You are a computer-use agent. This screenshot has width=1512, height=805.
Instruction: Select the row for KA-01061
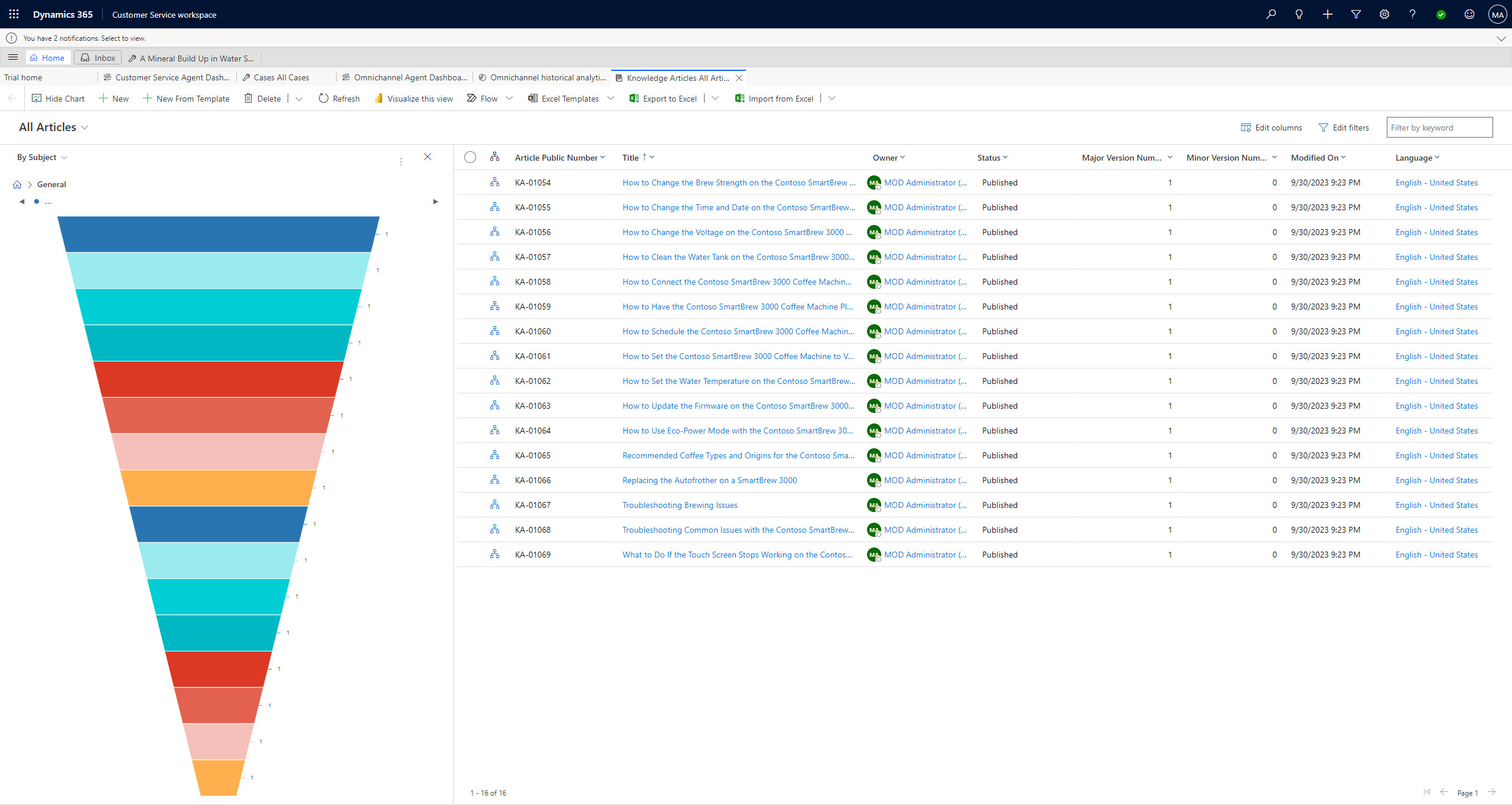975,356
